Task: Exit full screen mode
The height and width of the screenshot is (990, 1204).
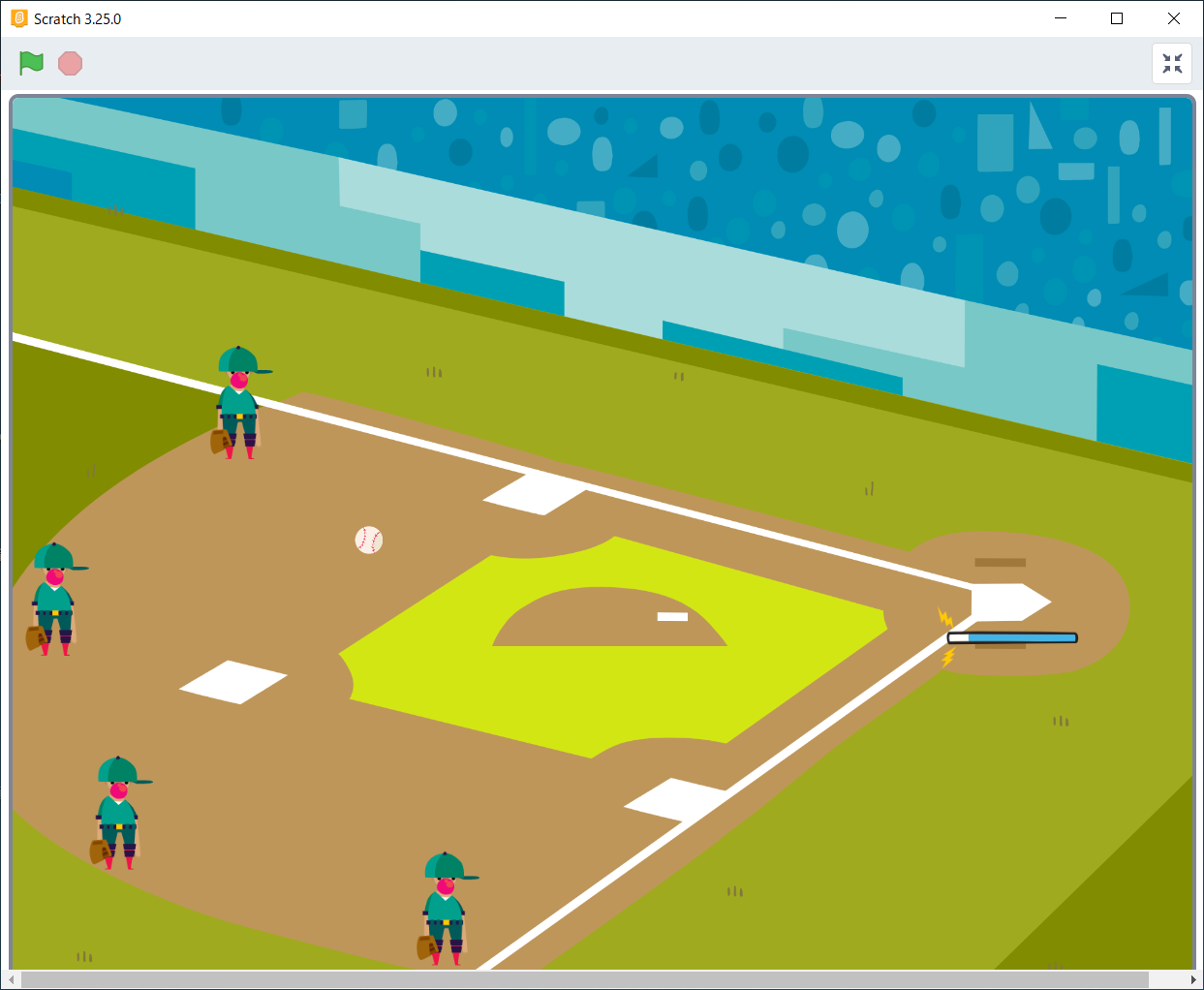Action: point(1172,64)
